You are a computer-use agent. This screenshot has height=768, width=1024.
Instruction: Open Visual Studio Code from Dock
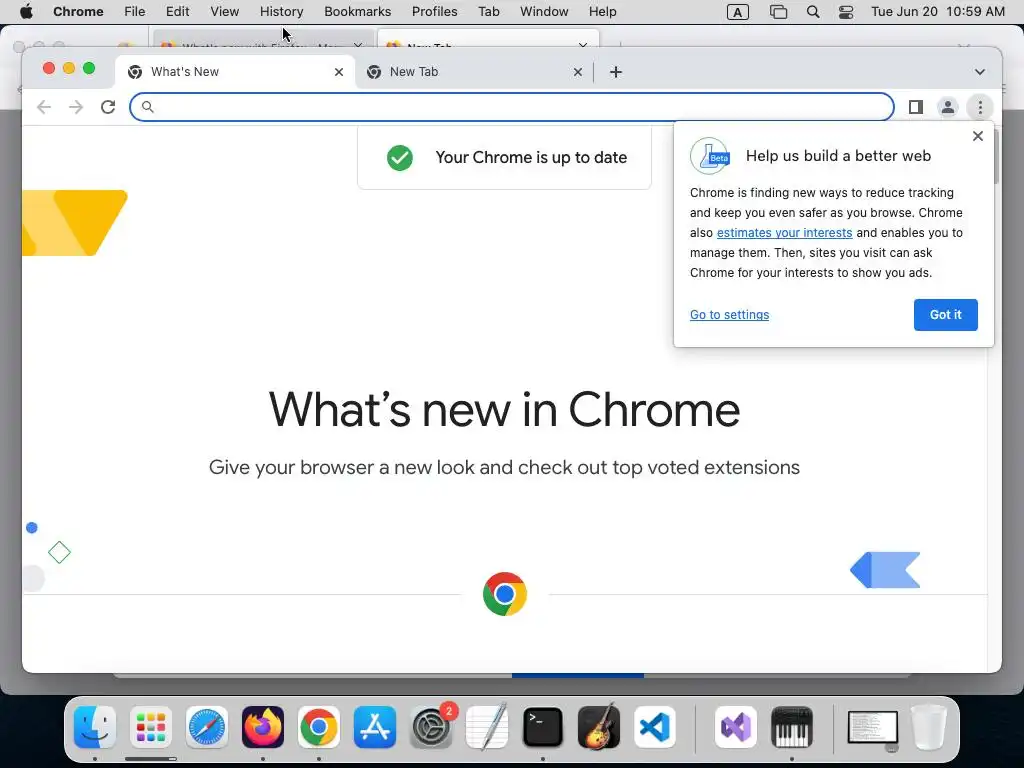tap(655, 727)
